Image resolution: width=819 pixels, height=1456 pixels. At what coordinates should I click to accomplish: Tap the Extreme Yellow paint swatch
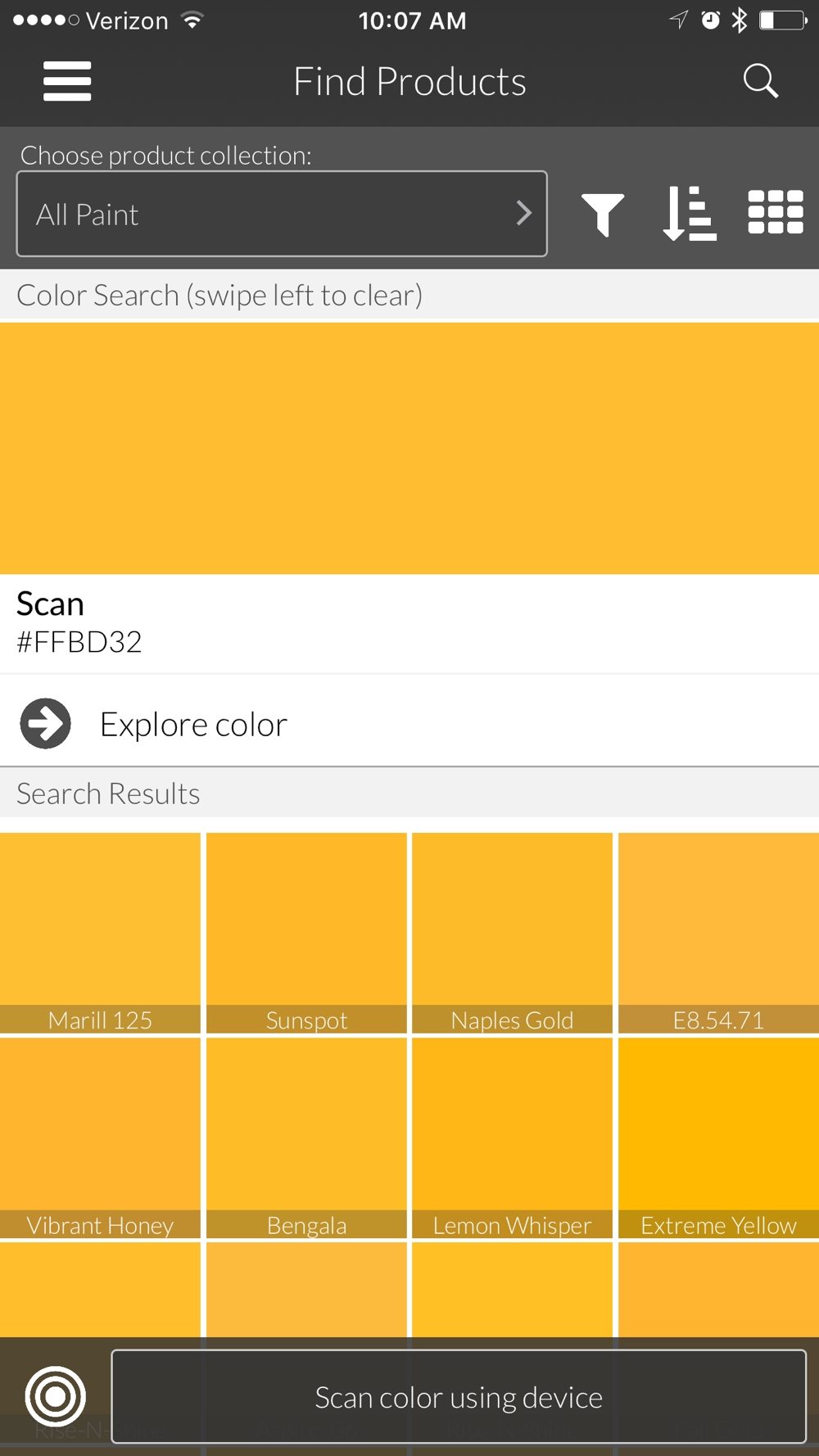(x=718, y=1137)
